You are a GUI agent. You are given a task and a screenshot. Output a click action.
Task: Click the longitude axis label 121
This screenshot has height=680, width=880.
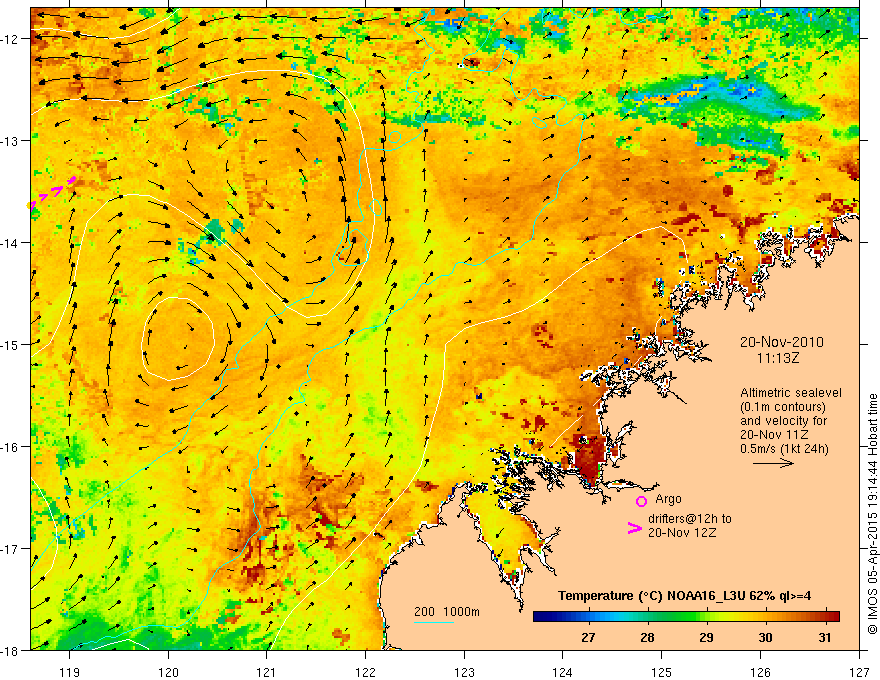[267, 672]
